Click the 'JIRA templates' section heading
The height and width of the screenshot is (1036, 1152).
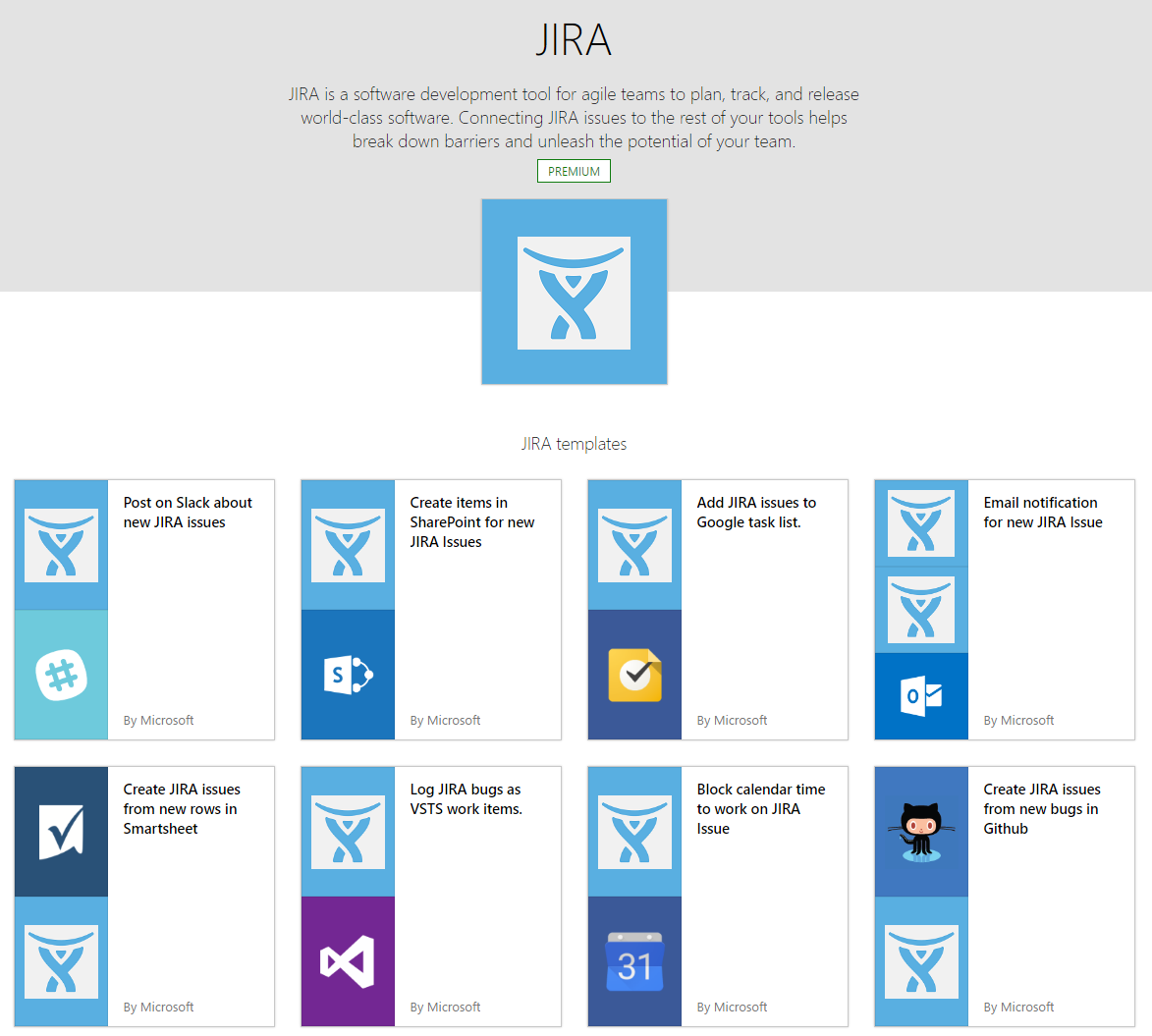click(x=574, y=444)
